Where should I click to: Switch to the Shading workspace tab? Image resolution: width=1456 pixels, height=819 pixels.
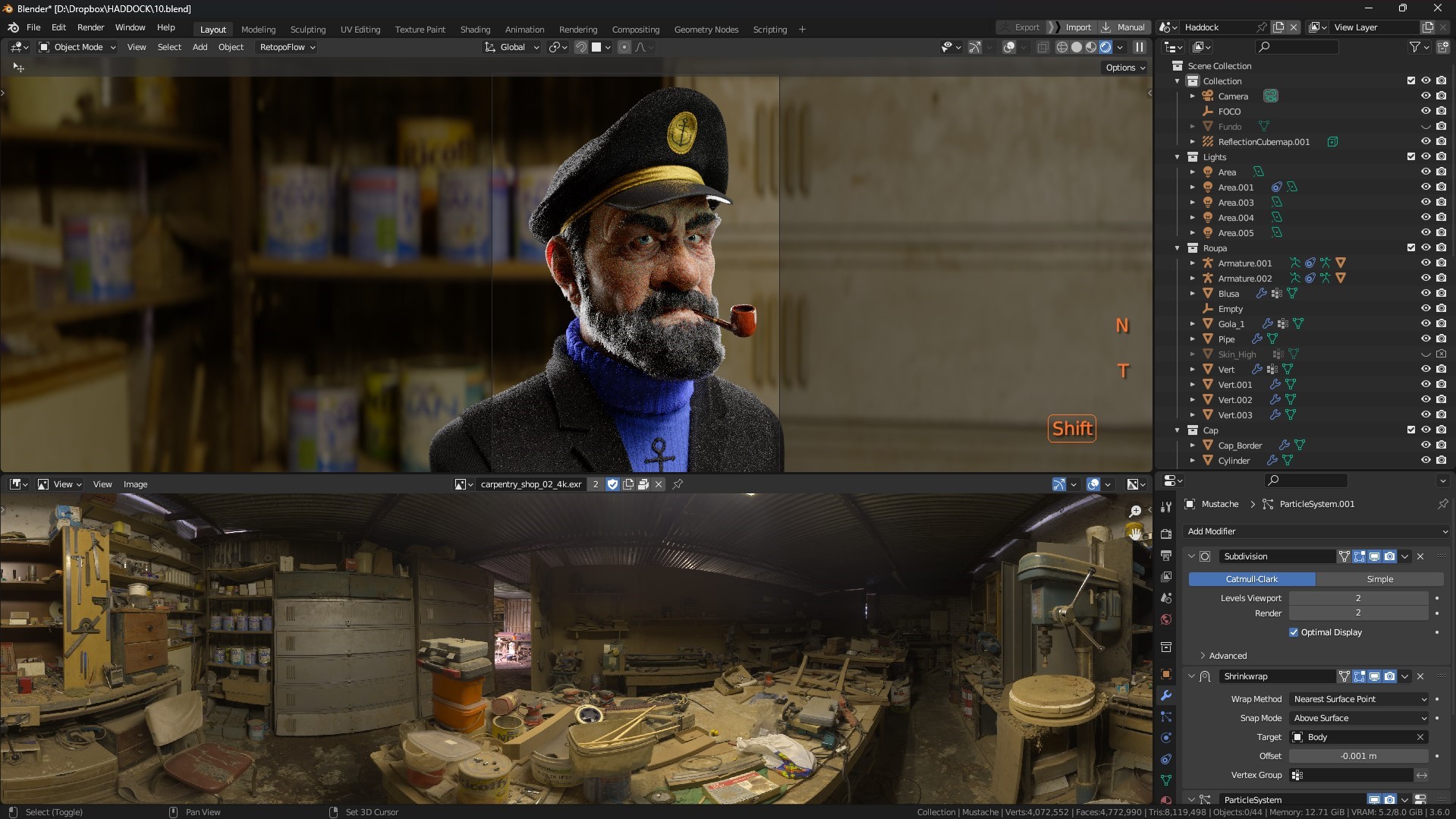point(475,30)
